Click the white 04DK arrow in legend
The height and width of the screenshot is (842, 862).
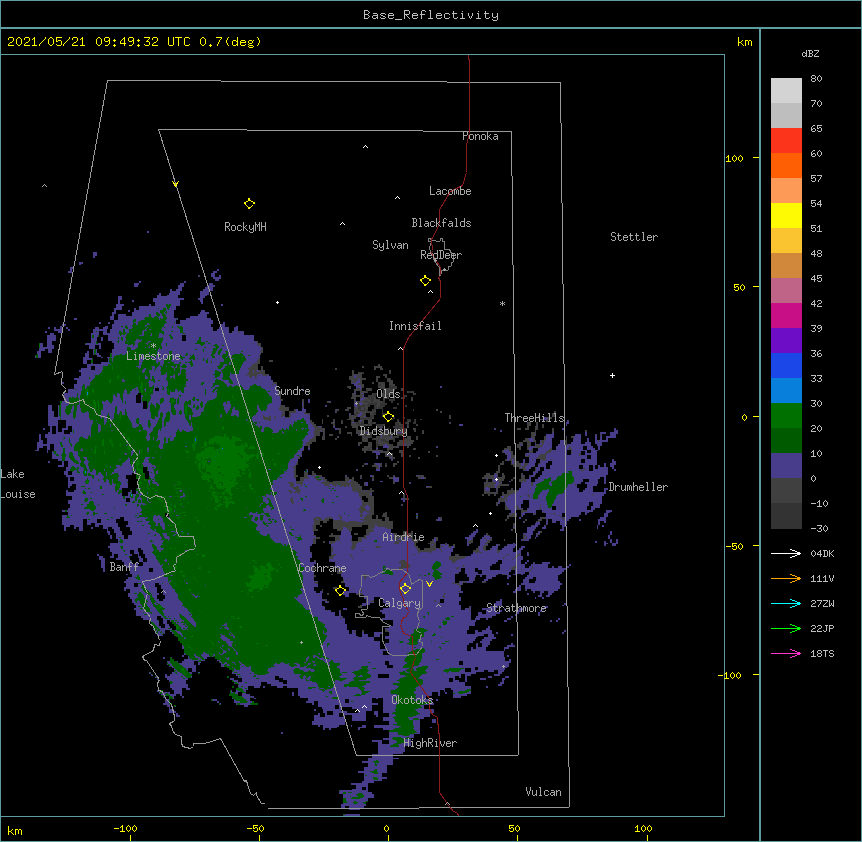click(x=786, y=553)
